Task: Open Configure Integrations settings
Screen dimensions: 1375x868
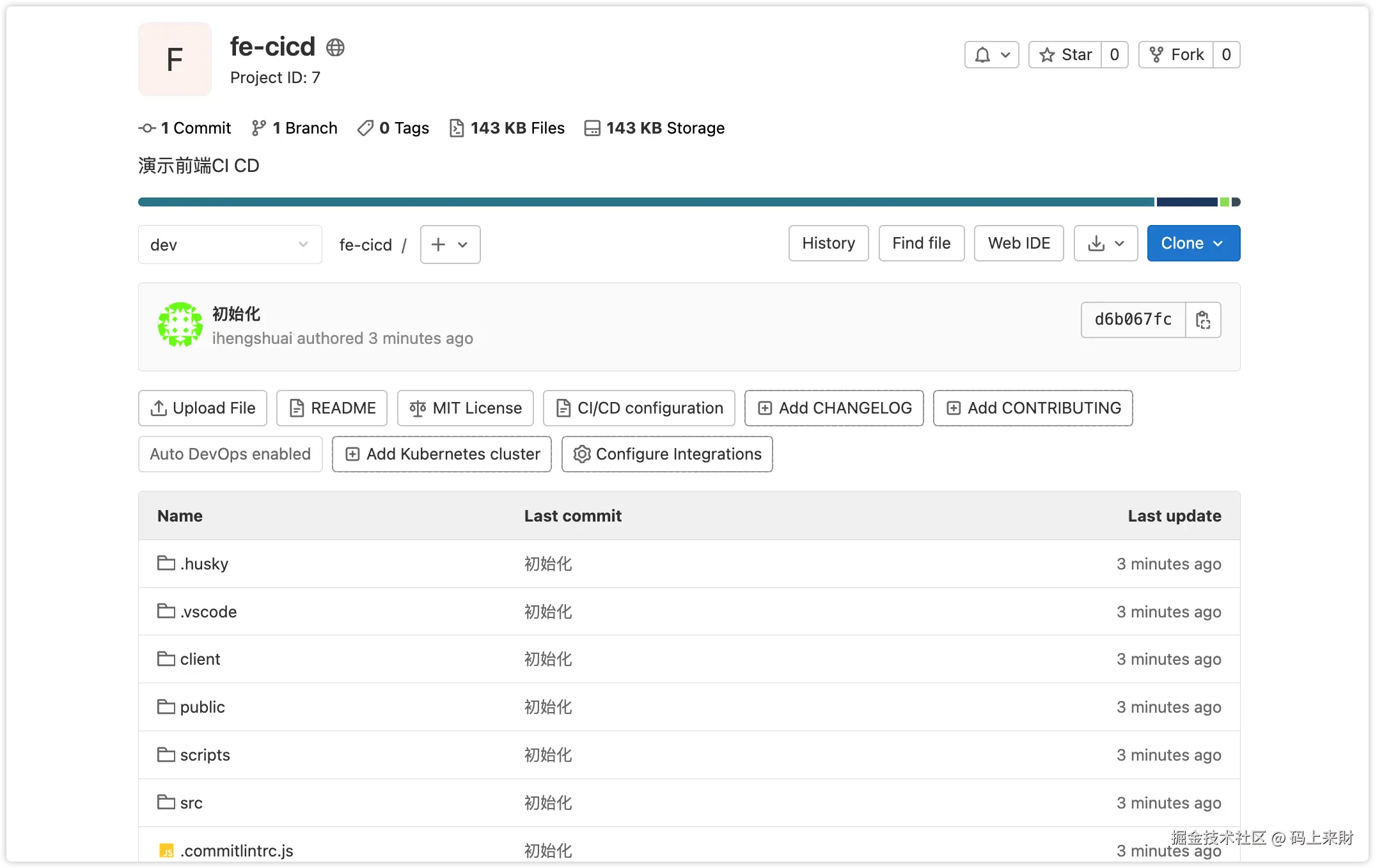Action: point(667,454)
